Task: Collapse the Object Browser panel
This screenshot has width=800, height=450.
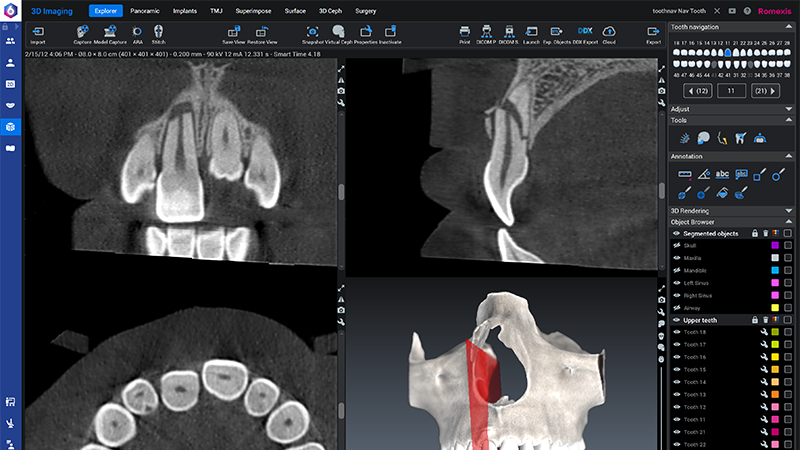Action: [789, 222]
